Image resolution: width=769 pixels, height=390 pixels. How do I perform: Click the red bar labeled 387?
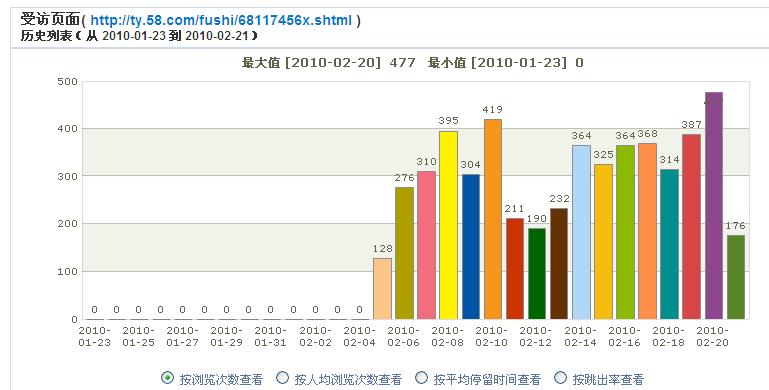[x=692, y=227]
